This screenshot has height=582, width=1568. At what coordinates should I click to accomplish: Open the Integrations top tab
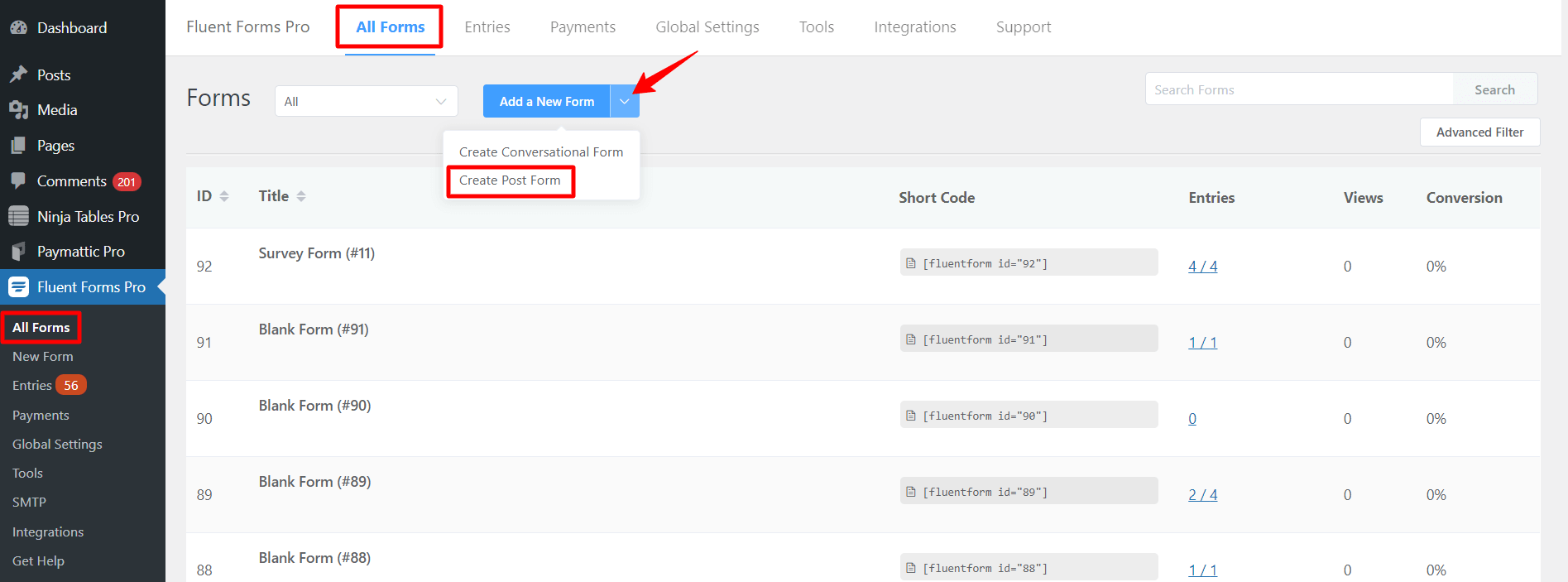(x=915, y=27)
